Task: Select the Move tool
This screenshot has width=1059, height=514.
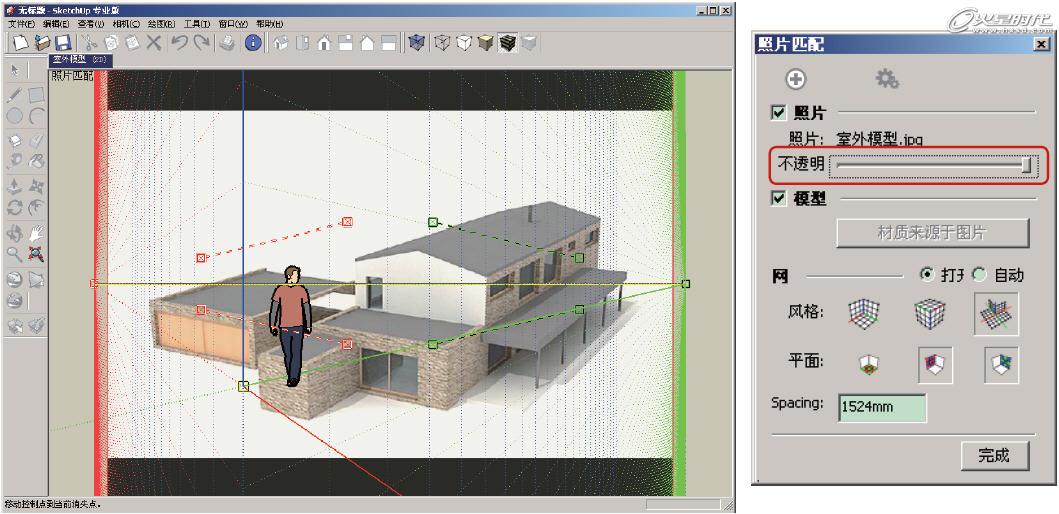Action: (x=36, y=186)
